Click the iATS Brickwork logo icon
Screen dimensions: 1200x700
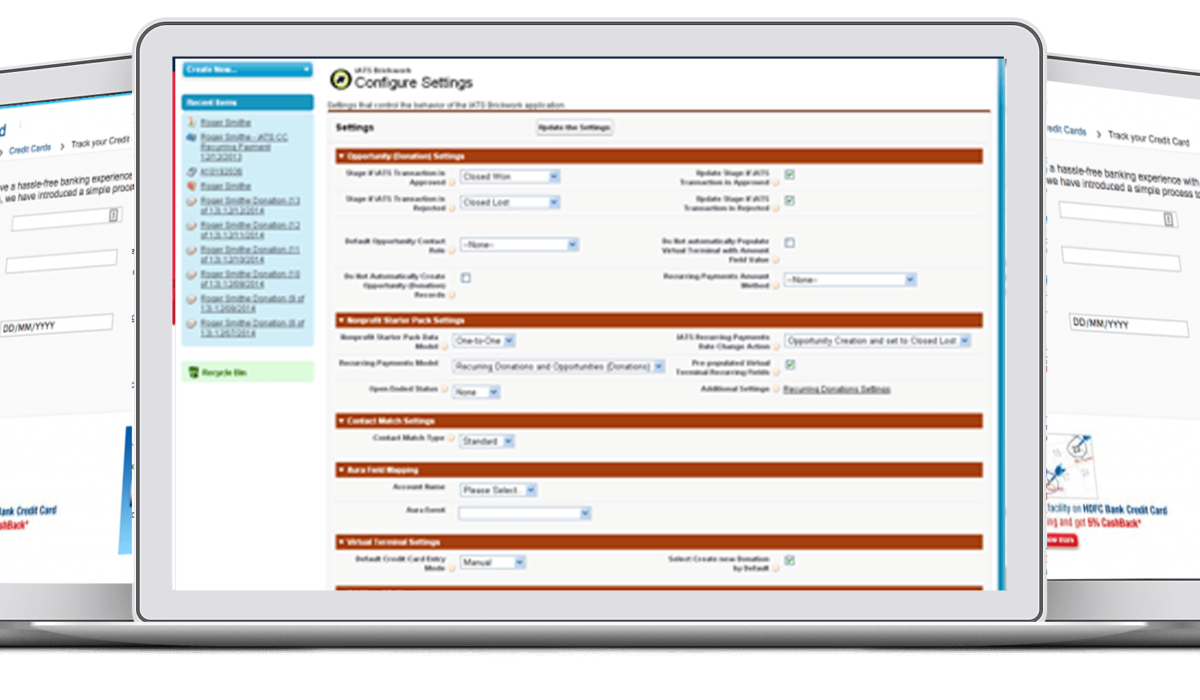(340, 80)
